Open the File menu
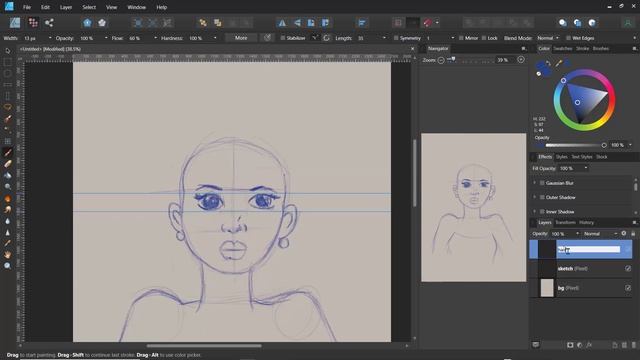 (27, 7)
